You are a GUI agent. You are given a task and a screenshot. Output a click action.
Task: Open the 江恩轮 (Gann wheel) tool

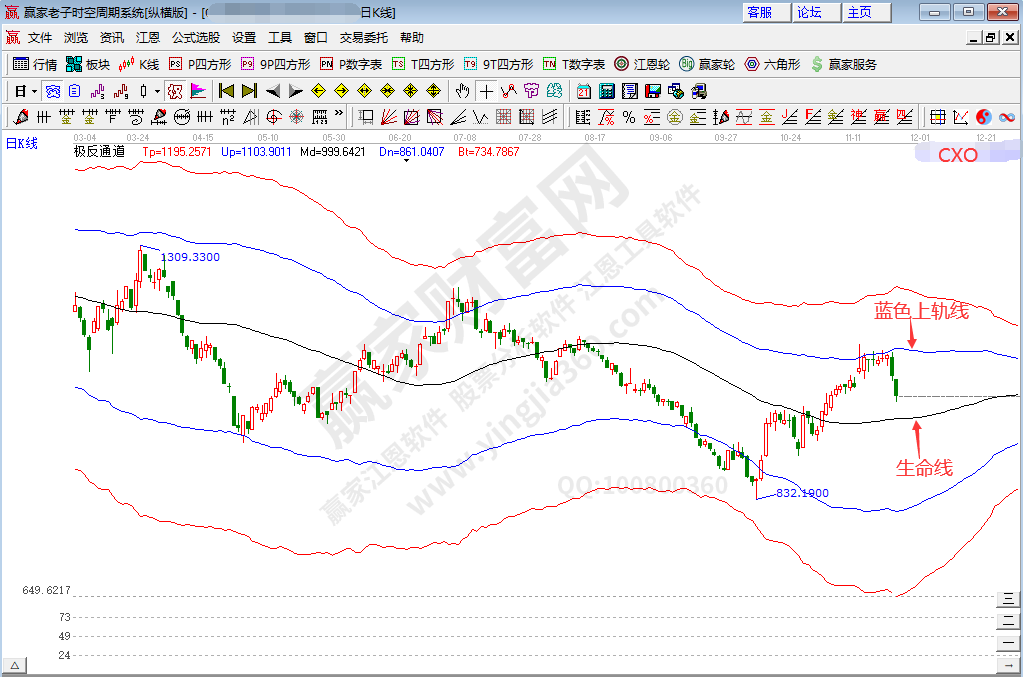tap(641, 64)
